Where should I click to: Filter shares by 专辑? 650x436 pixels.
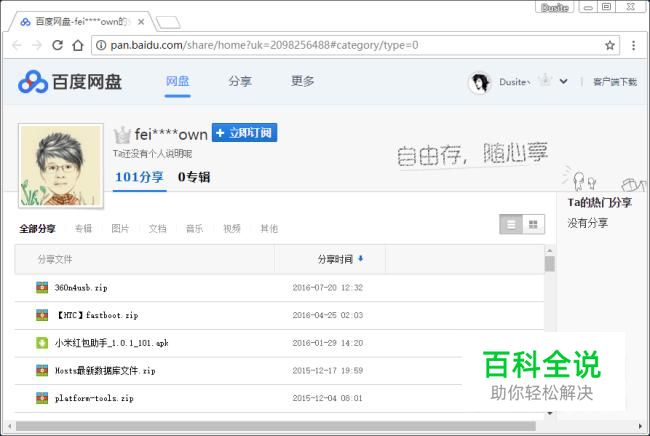pyautogui.click(x=83, y=229)
